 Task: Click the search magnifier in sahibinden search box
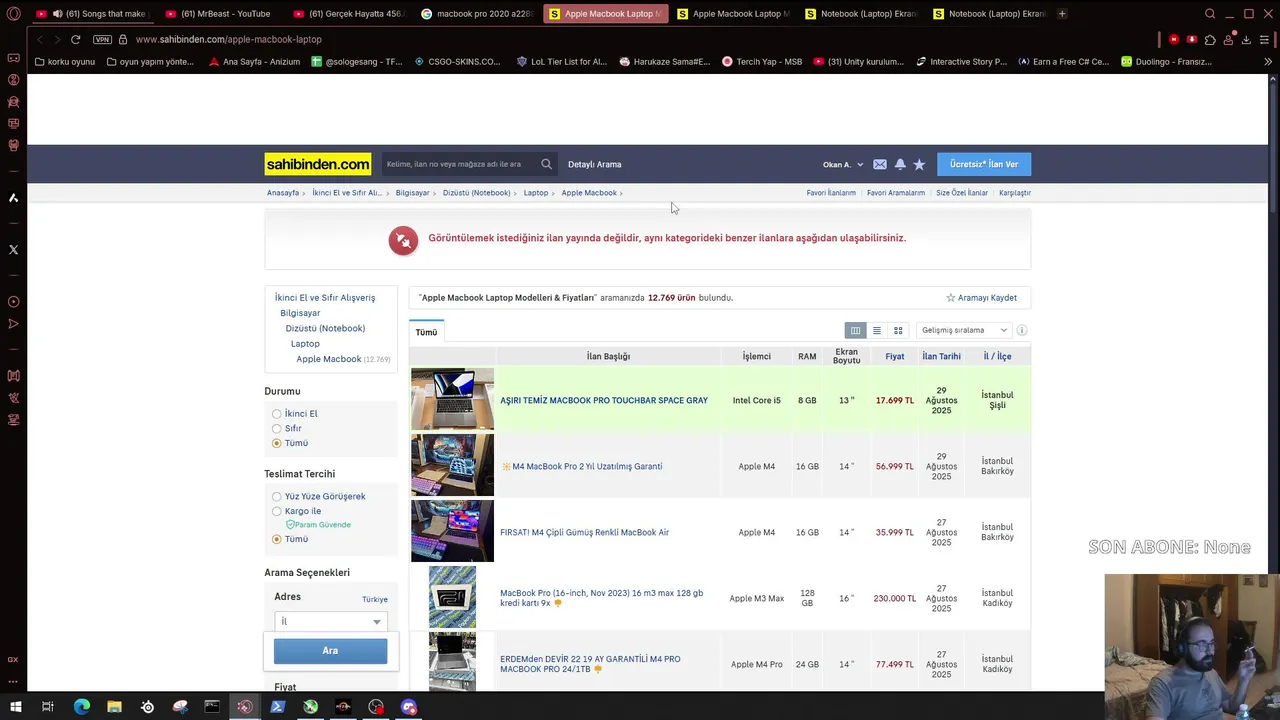tap(546, 164)
